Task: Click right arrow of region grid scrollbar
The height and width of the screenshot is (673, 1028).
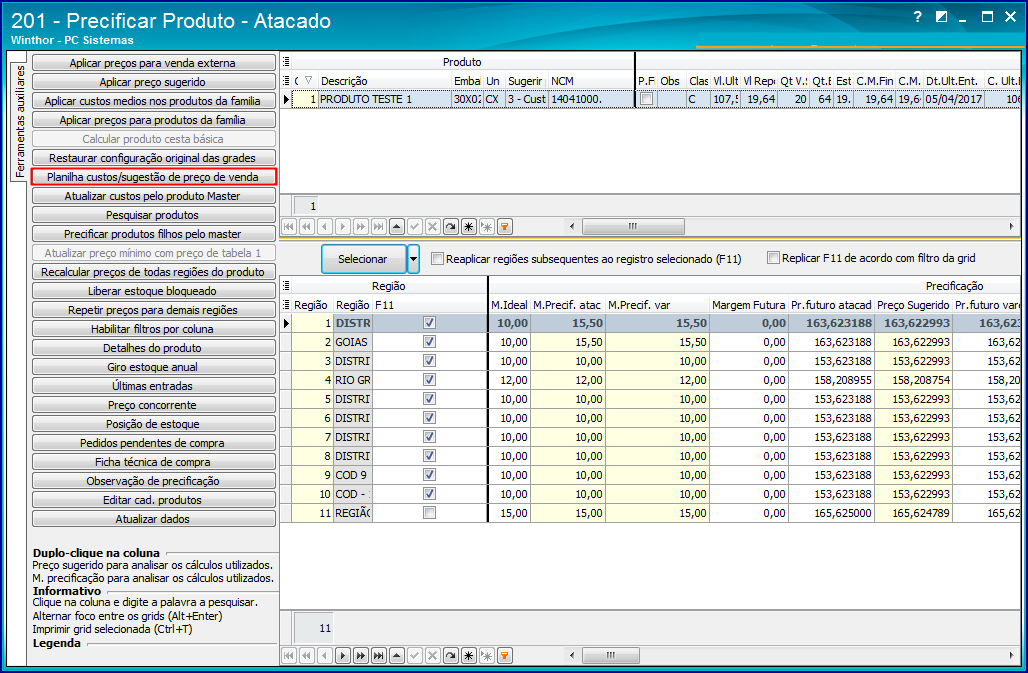Action: 1011,655
